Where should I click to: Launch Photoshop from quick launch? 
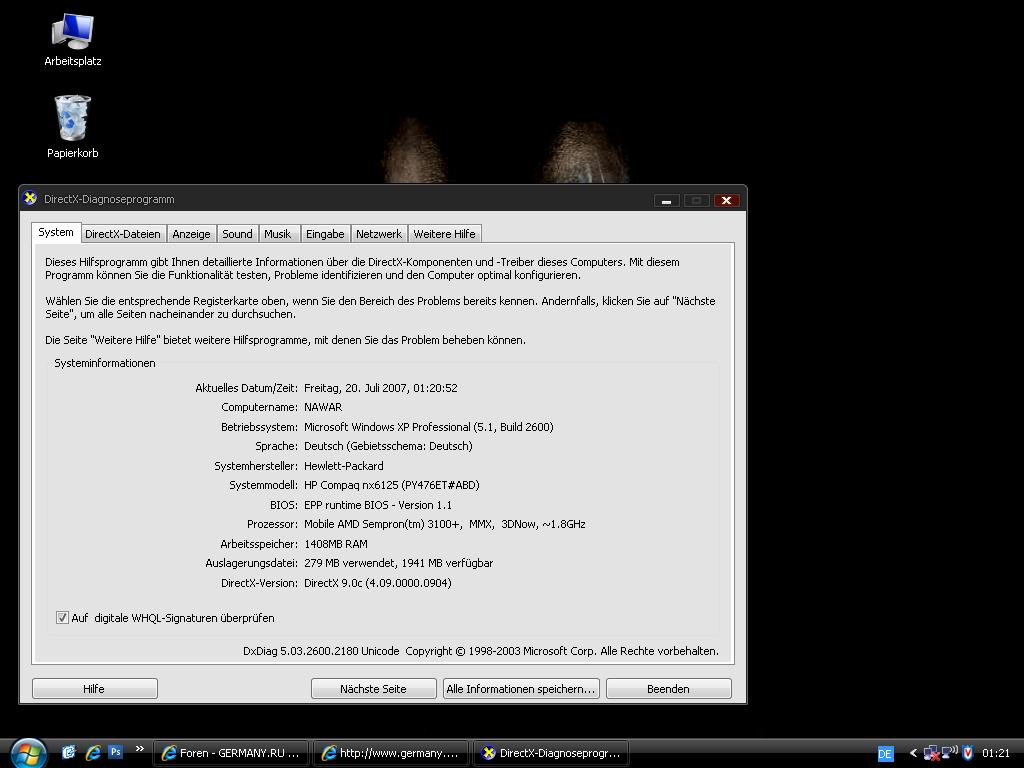(x=115, y=752)
